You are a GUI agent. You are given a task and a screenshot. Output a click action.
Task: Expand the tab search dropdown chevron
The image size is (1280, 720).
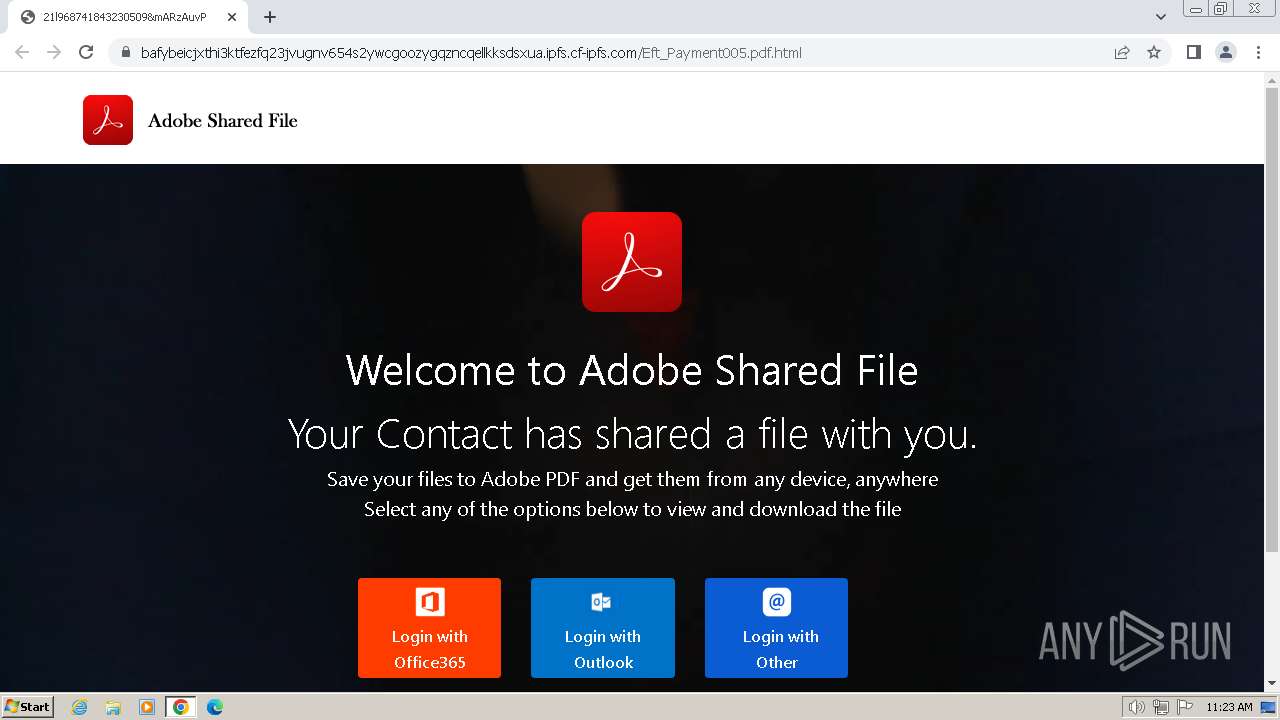pos(1161,17)
